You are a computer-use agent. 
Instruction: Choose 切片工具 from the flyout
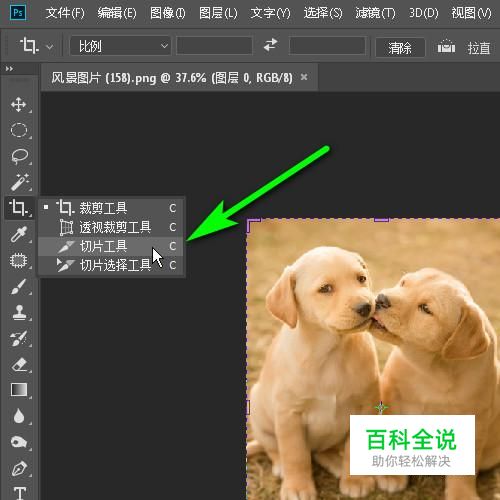111,246
